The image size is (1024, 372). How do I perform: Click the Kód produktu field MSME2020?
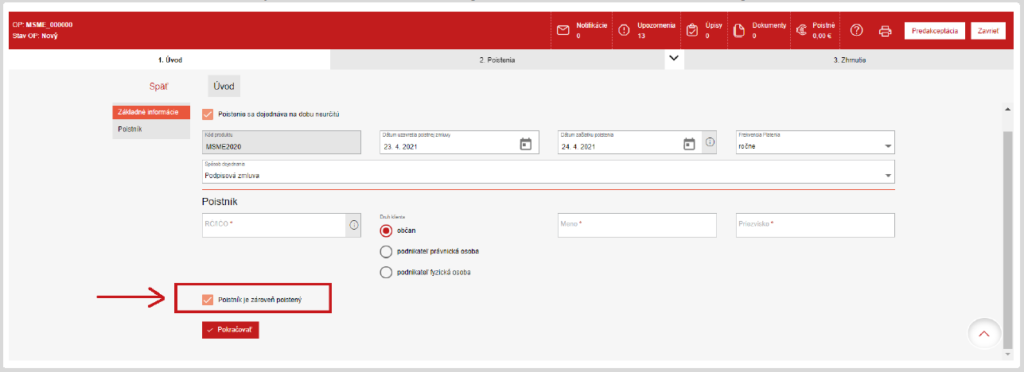281,142
